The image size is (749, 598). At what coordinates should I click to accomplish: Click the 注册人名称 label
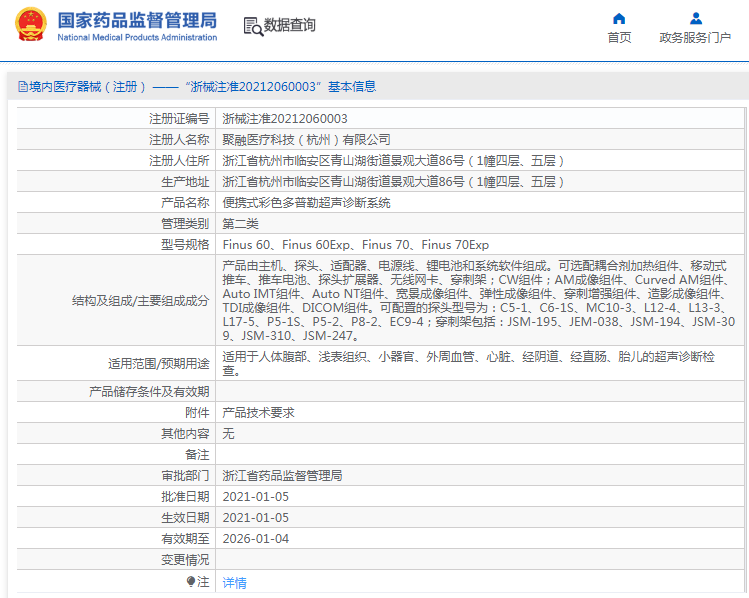[179, 139]
